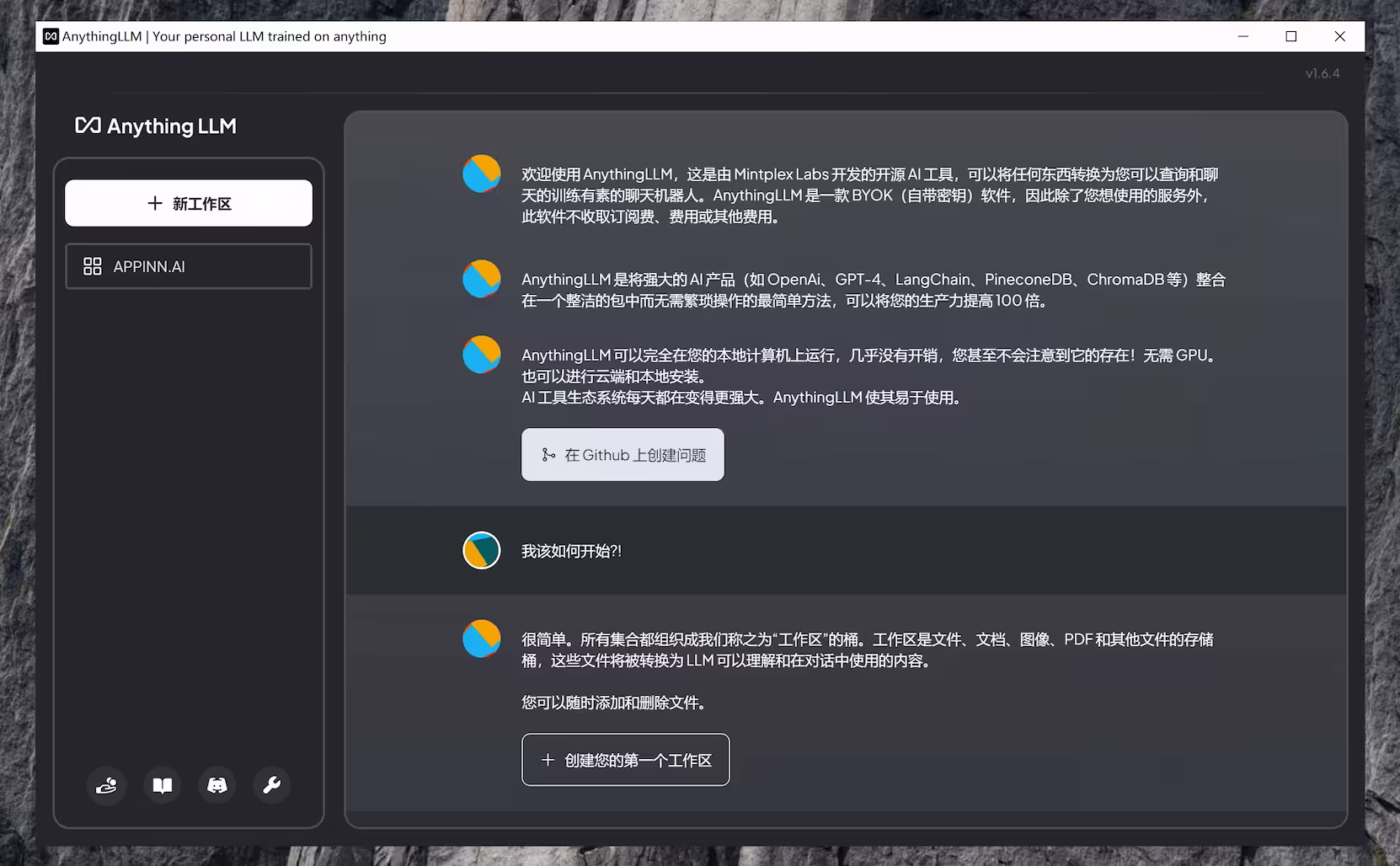The image size is (1400, 866).
Task: Click the 在 Github 上创建问题 button
Action: click(623, 455)
